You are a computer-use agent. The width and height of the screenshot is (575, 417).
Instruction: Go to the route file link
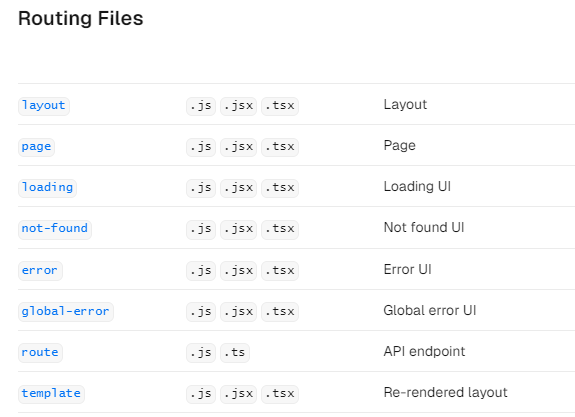click(x=40, y=353)
